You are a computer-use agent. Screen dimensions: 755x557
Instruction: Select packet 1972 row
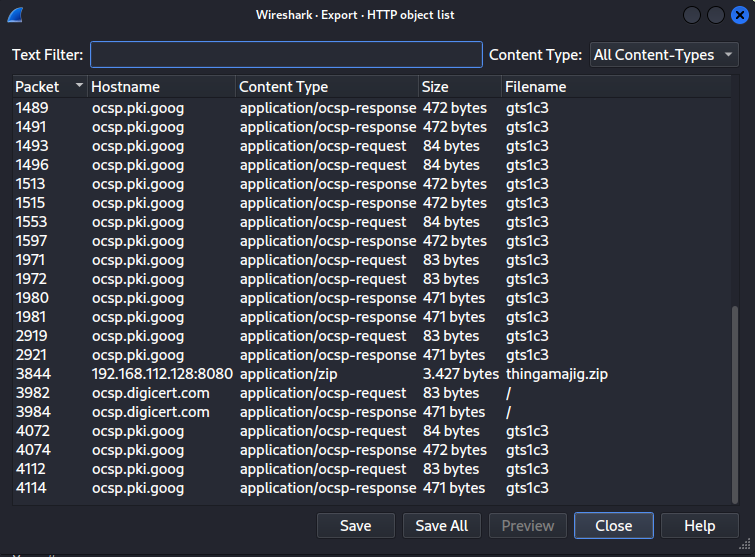pyautogui.click(x=372, y=279)
